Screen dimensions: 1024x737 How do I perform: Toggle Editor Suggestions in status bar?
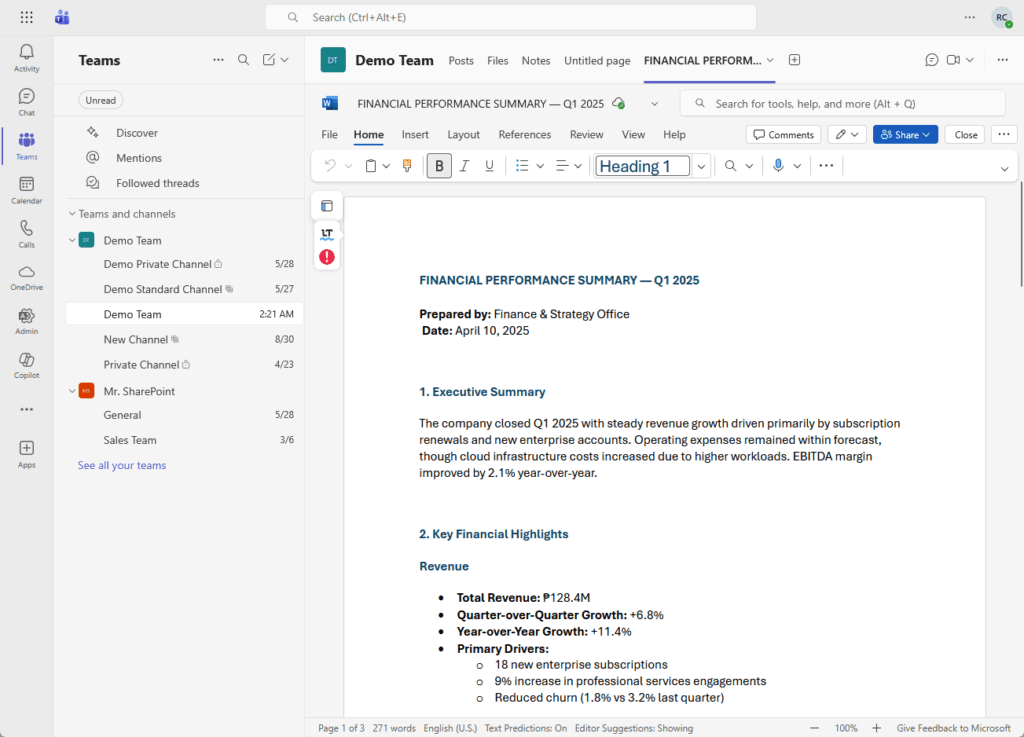[x=633, y=729]
